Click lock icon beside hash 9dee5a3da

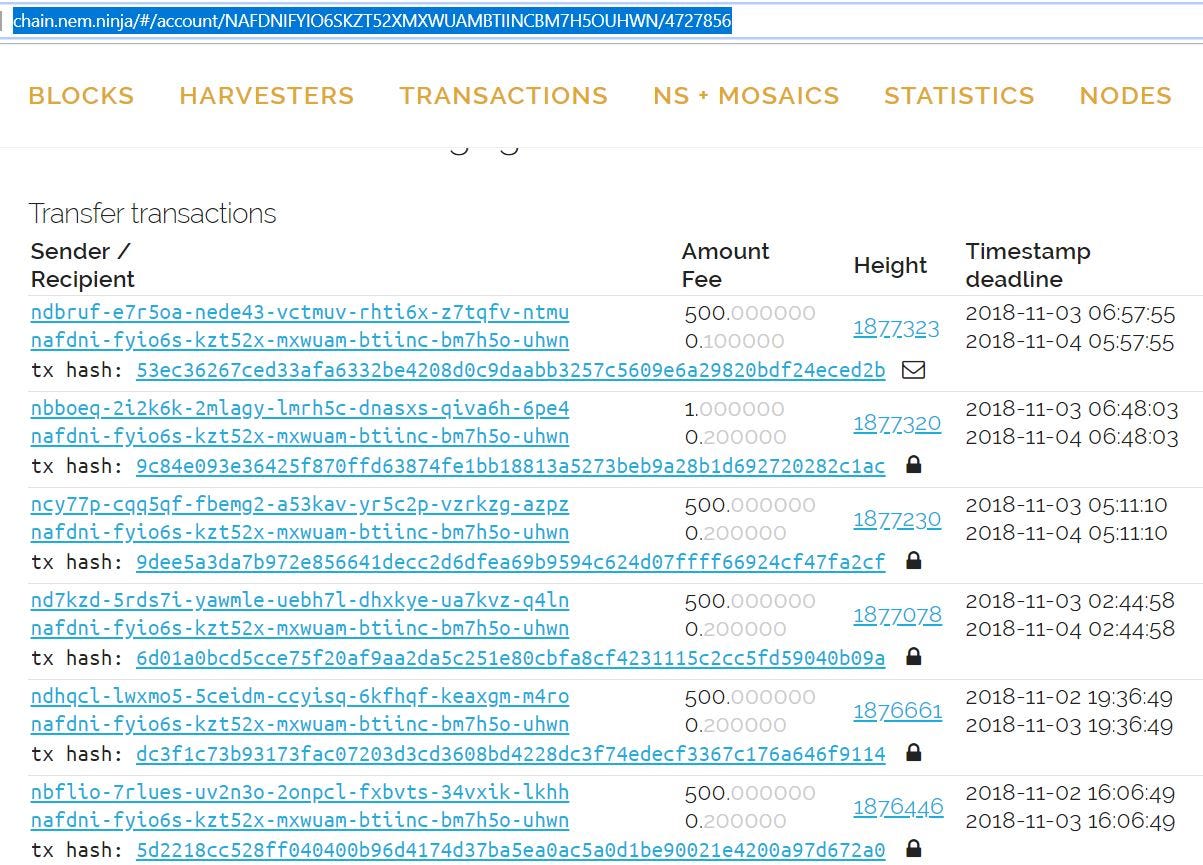coord(913,561)
